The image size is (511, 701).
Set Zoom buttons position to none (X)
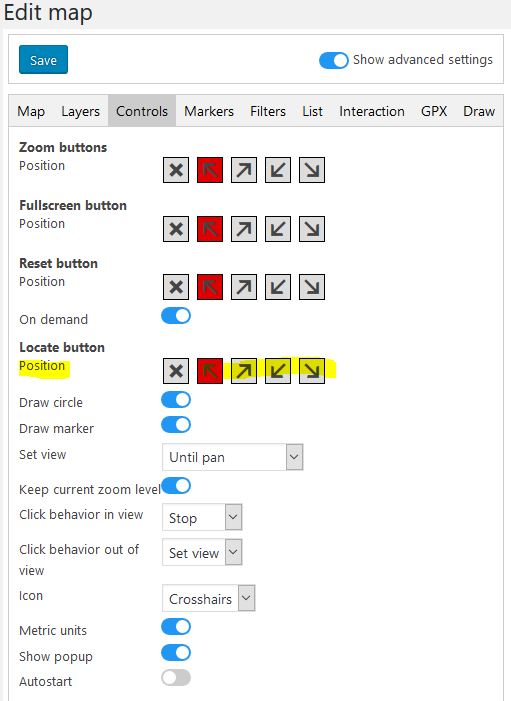(x=176, y=170)
